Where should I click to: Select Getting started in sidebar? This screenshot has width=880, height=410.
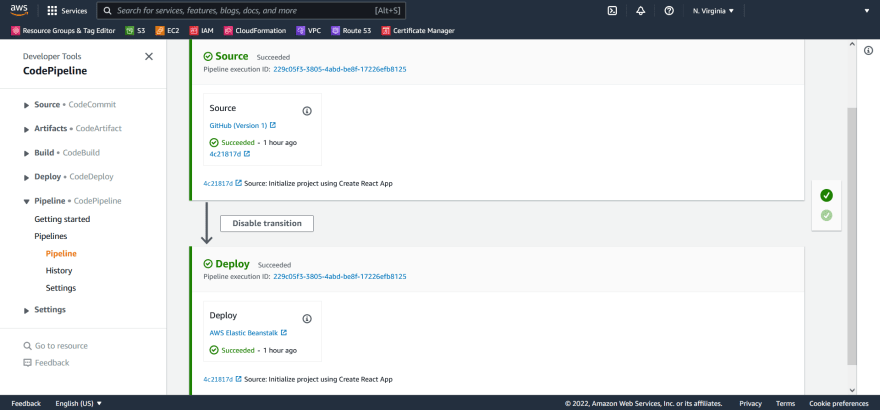tap(62, 219)
